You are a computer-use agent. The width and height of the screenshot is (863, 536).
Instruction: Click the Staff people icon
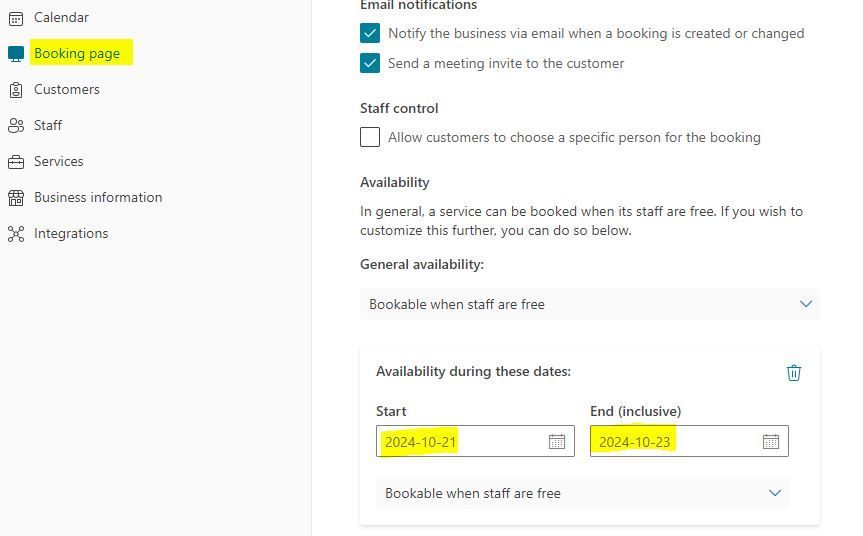(x=16, y=125)
